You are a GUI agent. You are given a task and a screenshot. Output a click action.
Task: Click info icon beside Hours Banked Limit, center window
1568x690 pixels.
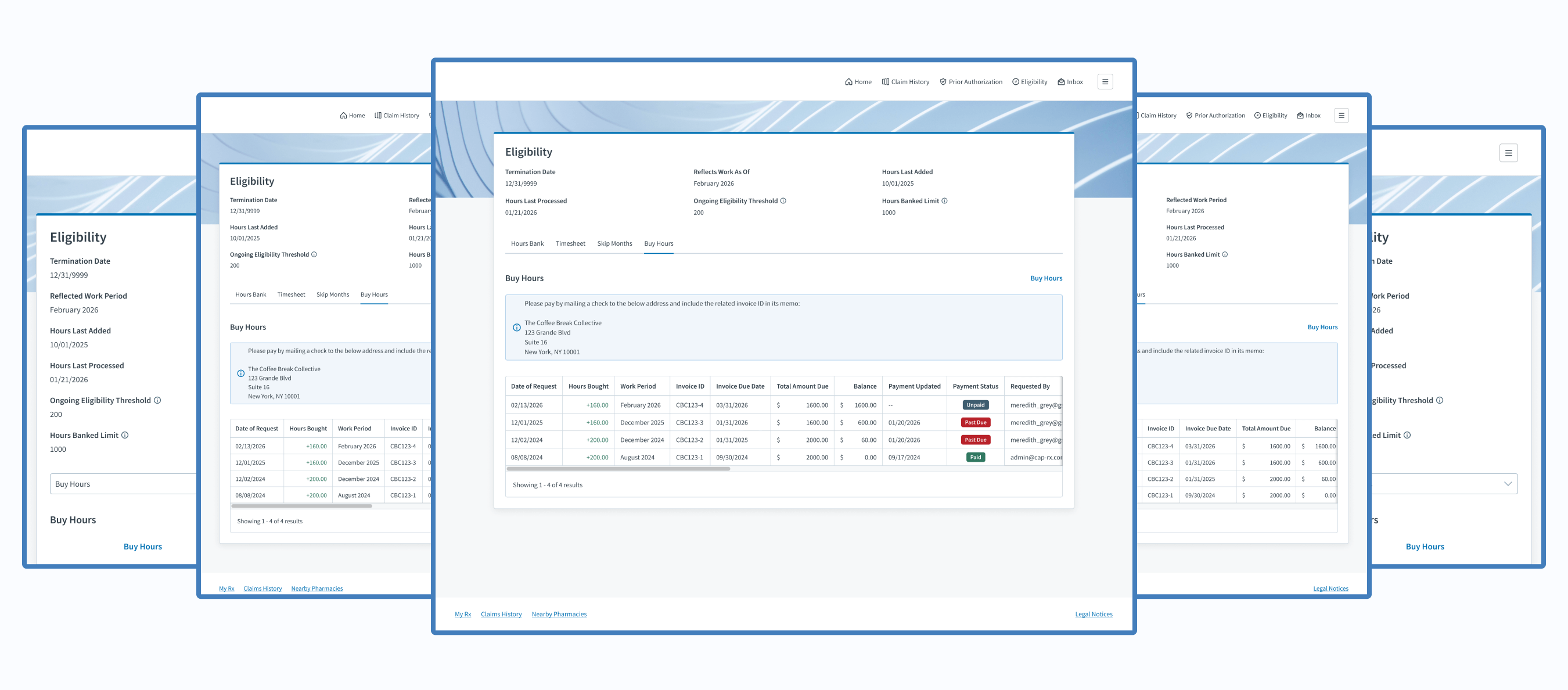pyautogui.click(x=944, y=201)
